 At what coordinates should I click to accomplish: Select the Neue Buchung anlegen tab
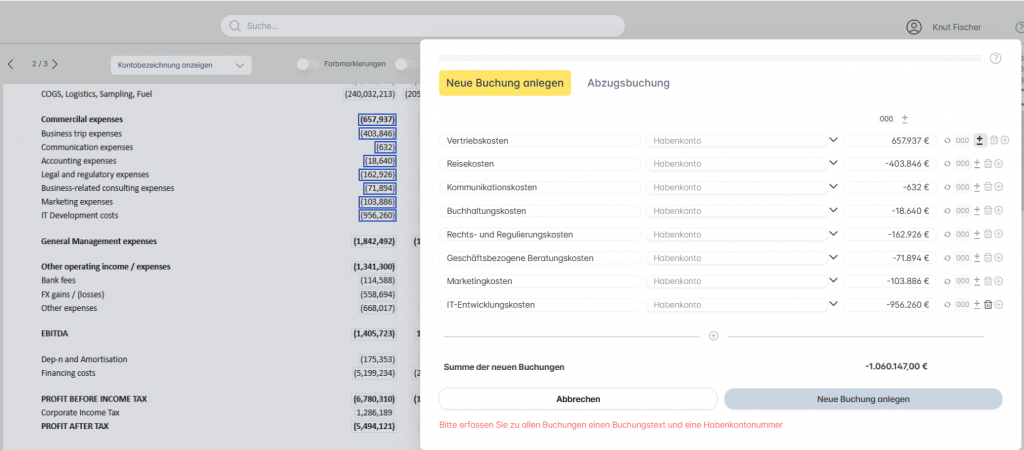pyautogui.click(x=505, y=83)
